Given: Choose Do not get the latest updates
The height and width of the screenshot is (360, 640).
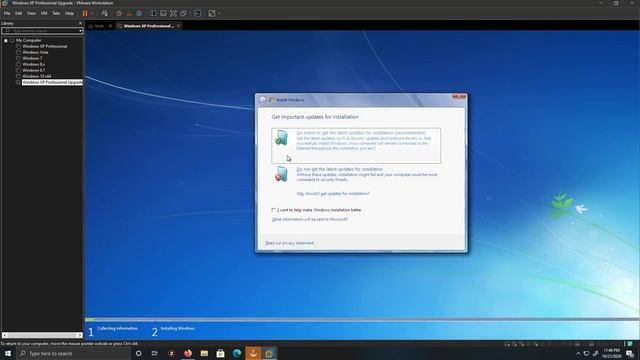Looking at the screenshot, I should click(x=356, y=174).
